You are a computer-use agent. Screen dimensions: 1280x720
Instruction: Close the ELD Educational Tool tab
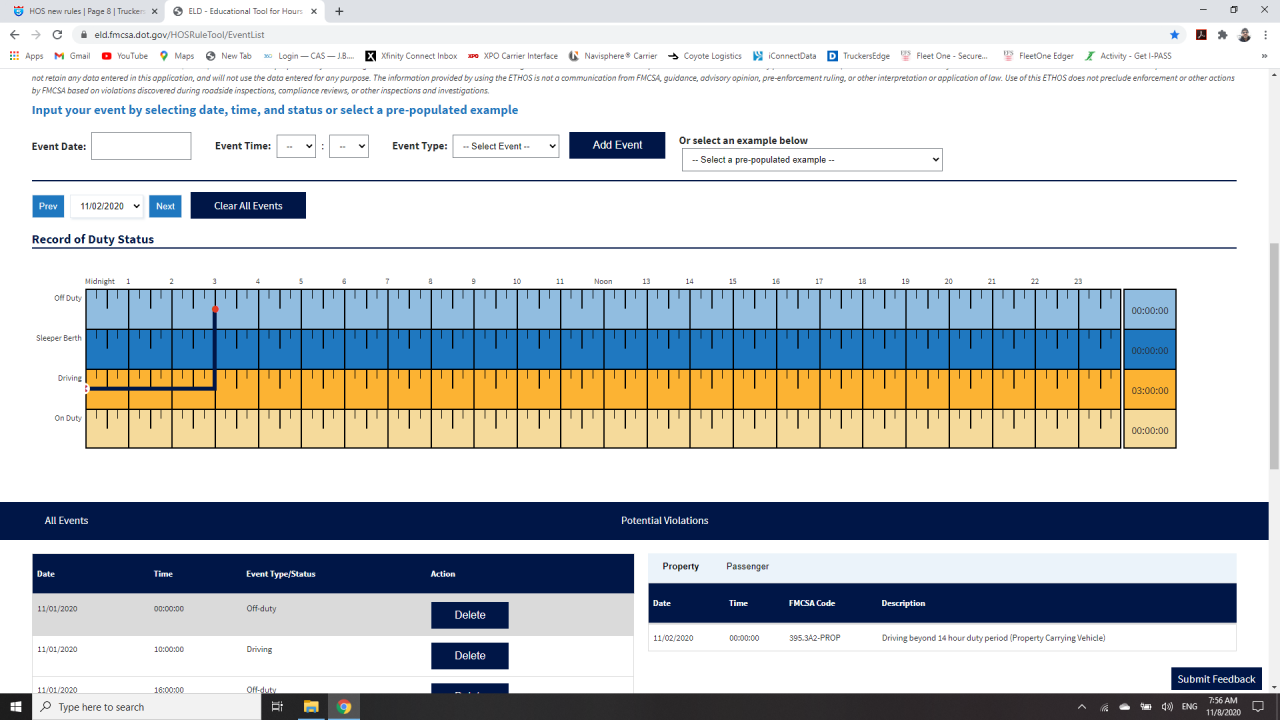[314, 11]
